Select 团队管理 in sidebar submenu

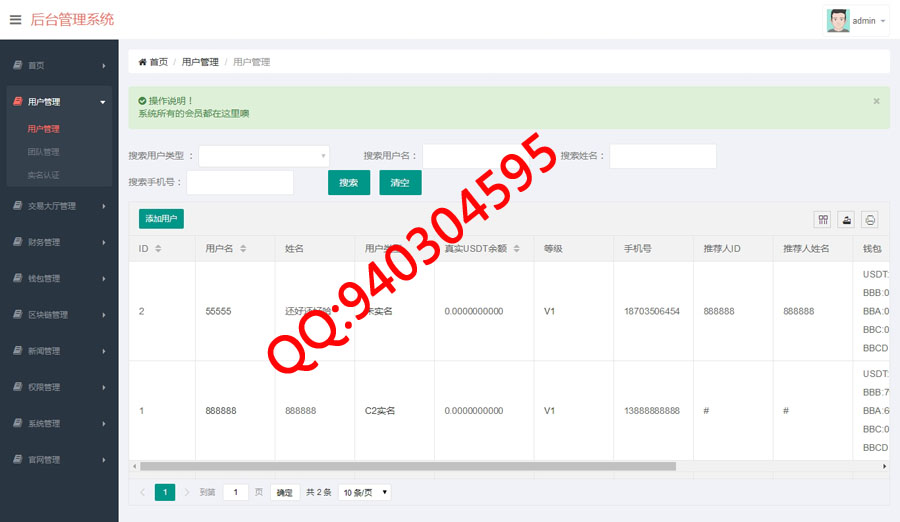[44, 152]
